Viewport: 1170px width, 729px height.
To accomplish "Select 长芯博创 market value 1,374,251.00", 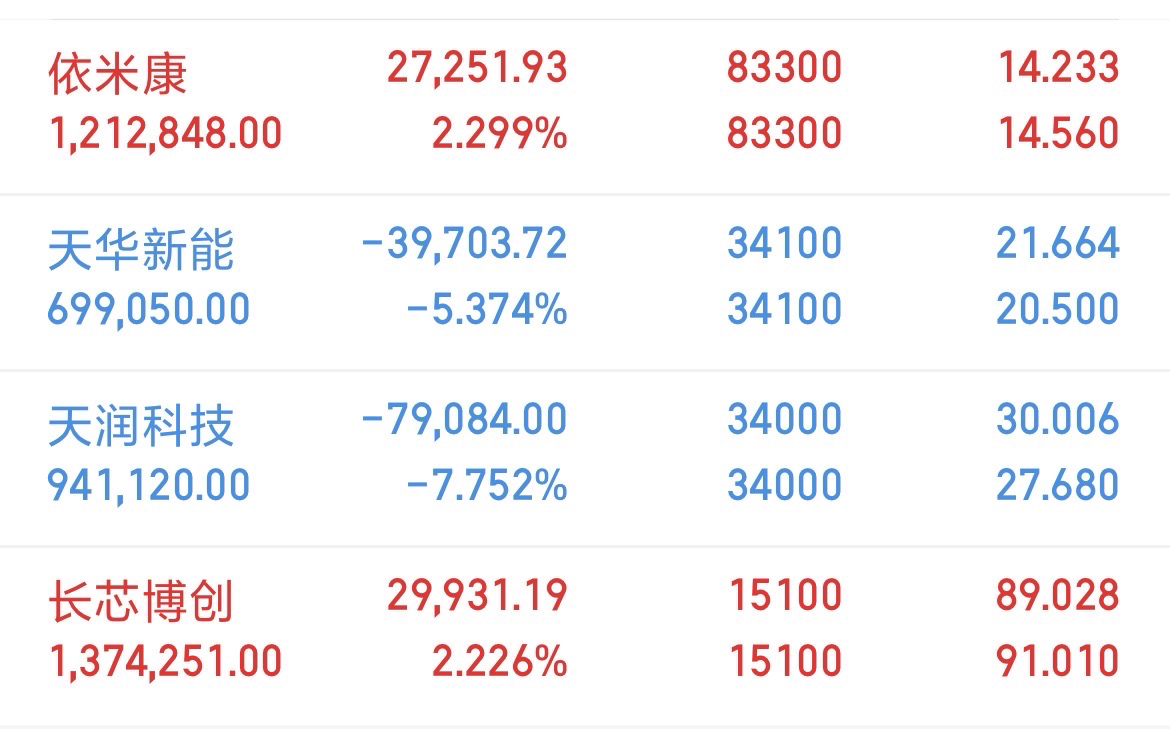I will click(x=165, y=662).
